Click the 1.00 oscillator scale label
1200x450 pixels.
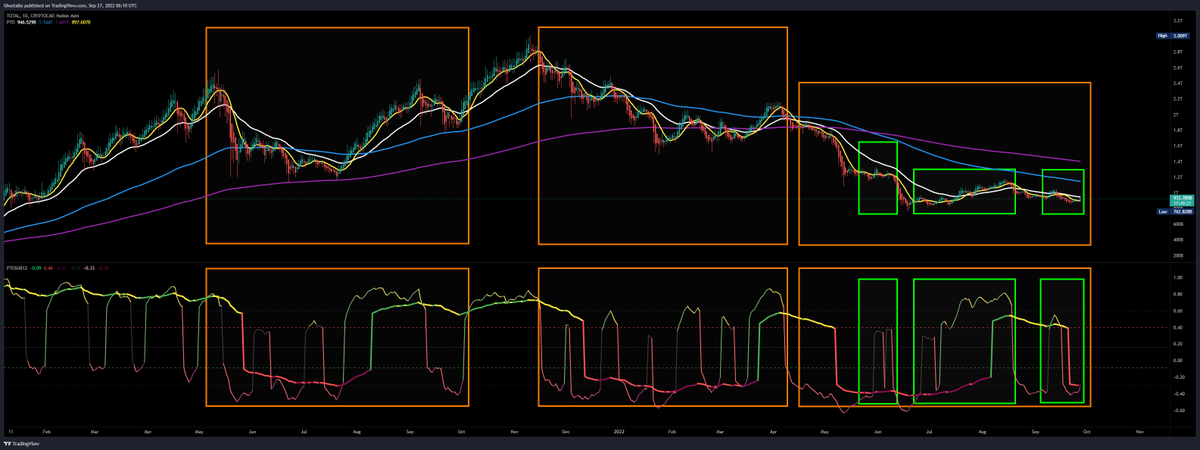tap(1180, 277)
